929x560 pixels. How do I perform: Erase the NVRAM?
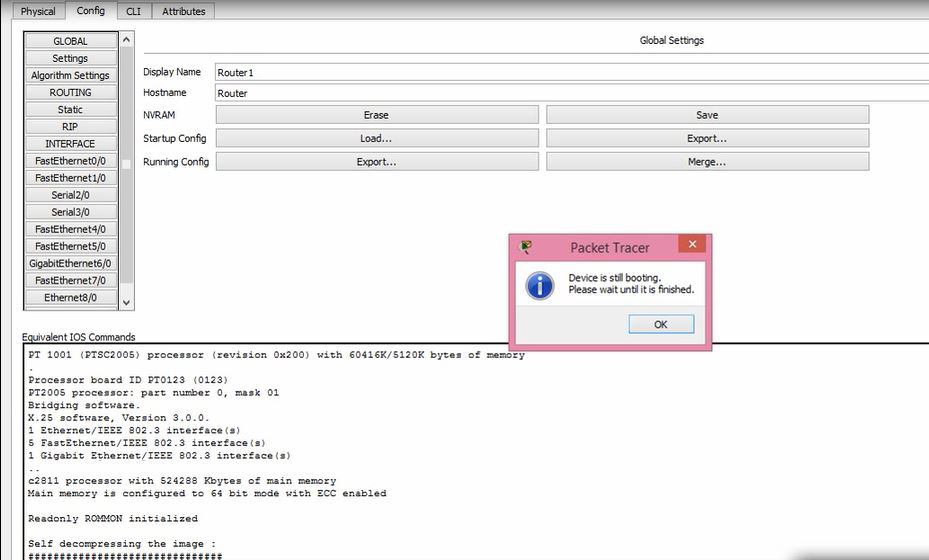pos(377,115)
